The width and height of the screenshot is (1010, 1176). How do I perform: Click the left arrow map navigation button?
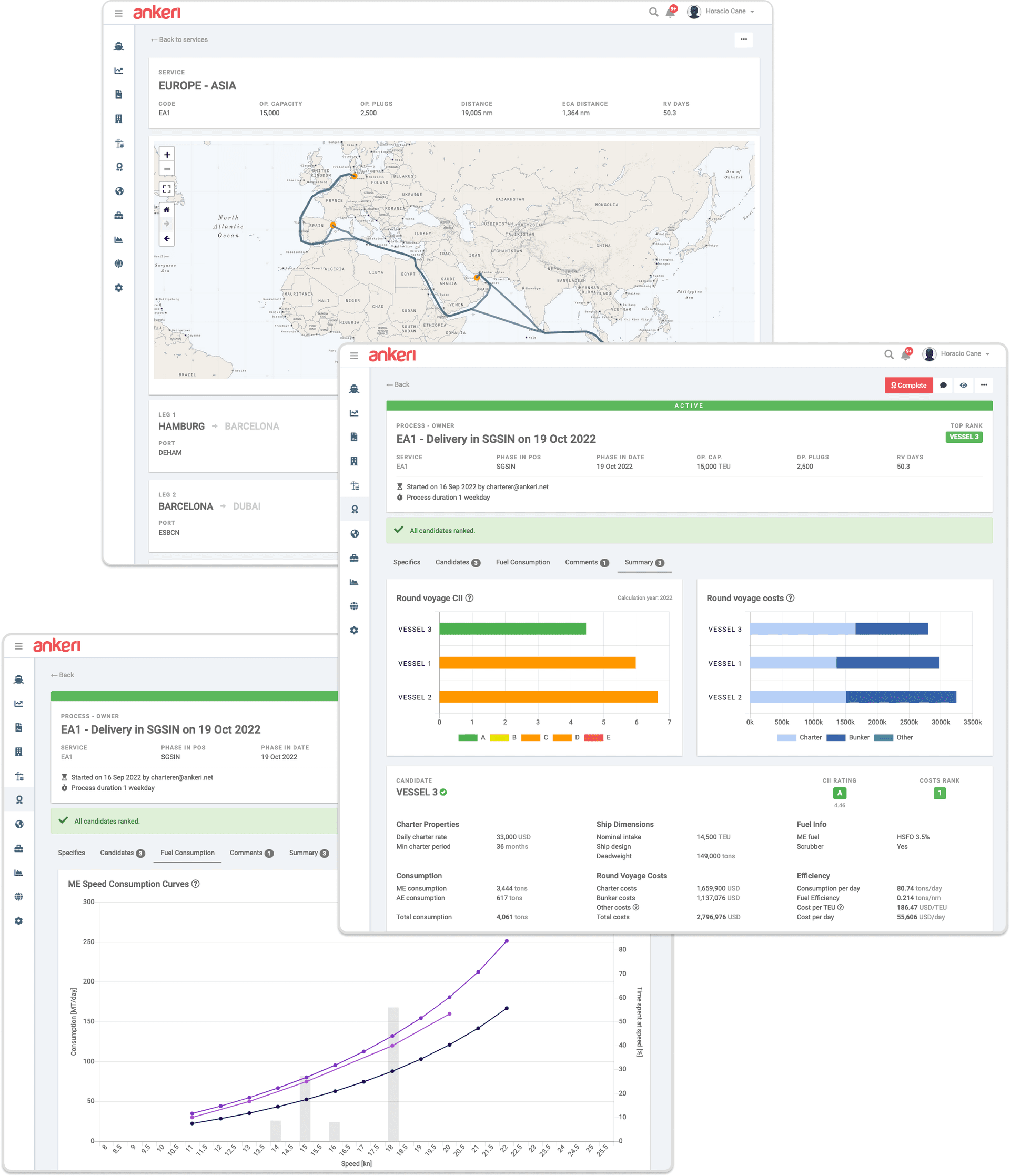coord(167,238)
